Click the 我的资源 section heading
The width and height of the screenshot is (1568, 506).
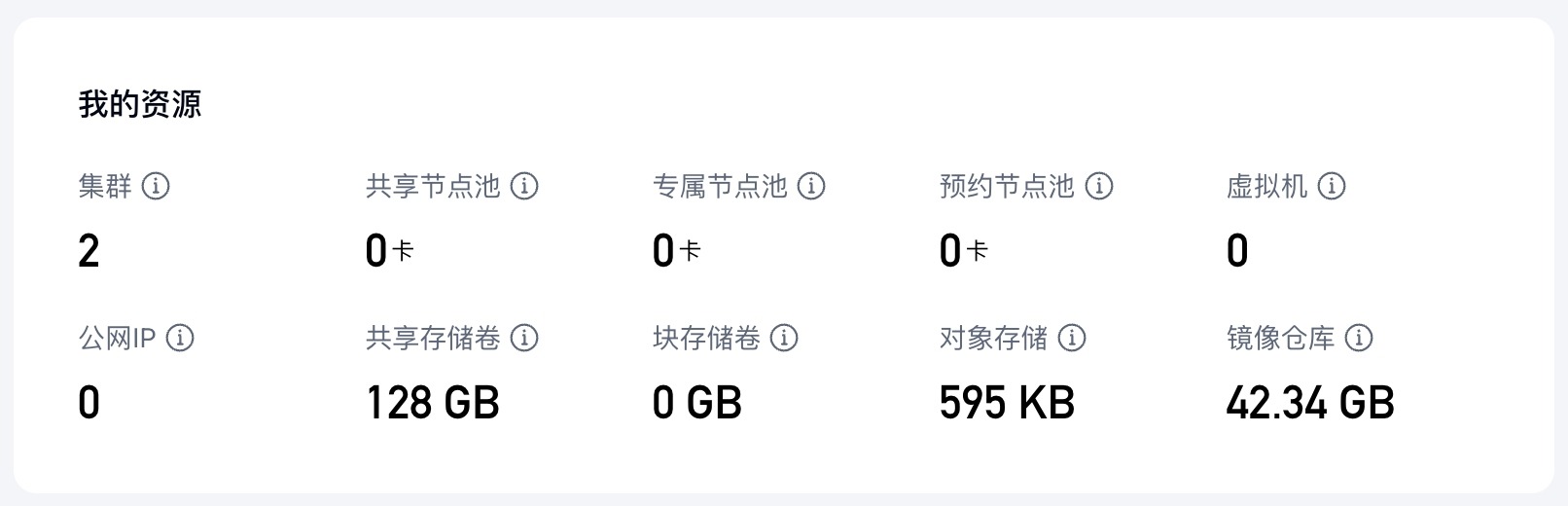(140, 104)
